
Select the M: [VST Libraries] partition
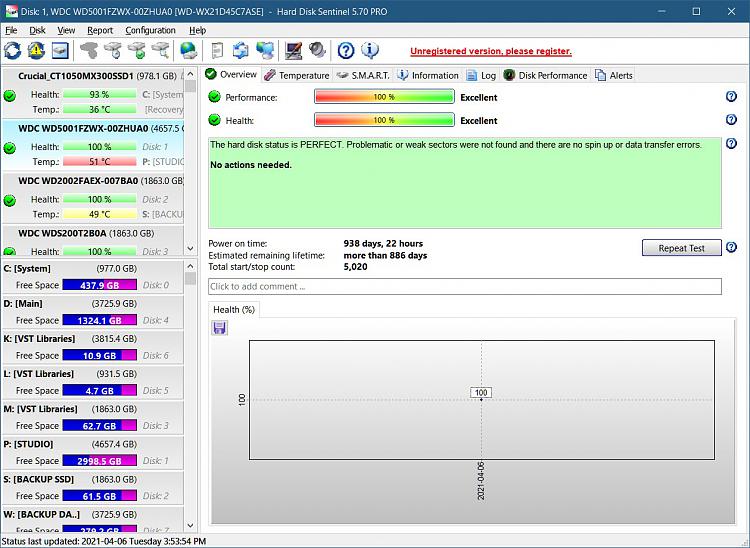(93, 417)
